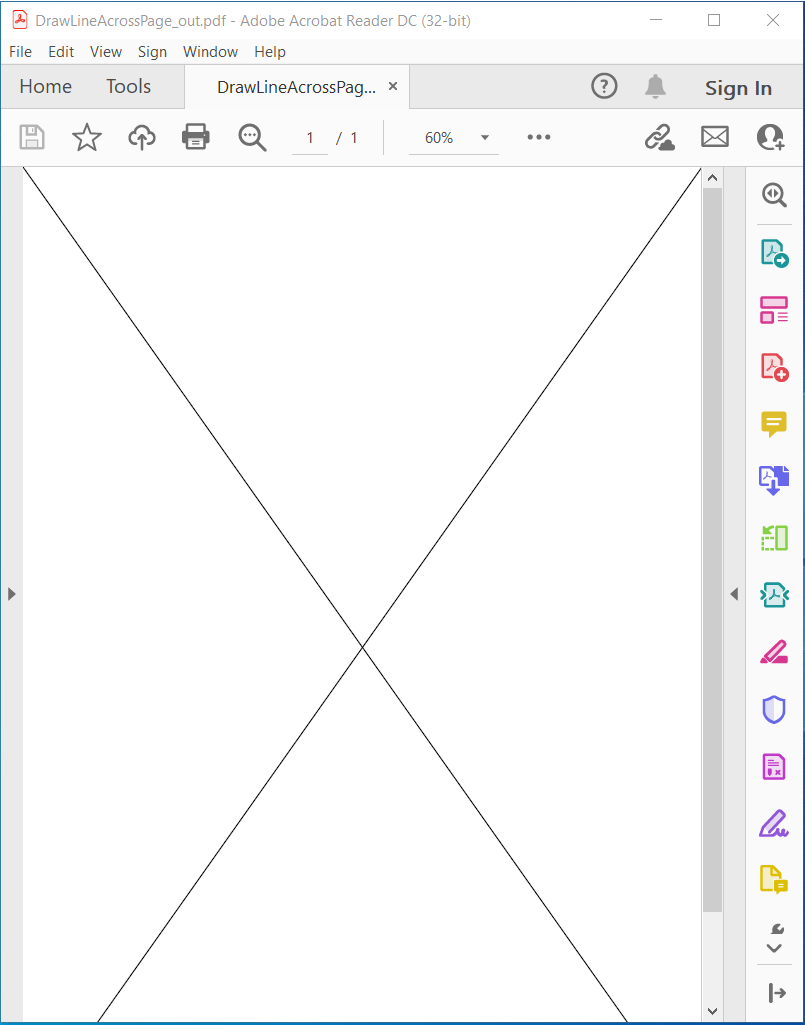
Task: Open the Export PDF tool
Action: pos(773,253)
